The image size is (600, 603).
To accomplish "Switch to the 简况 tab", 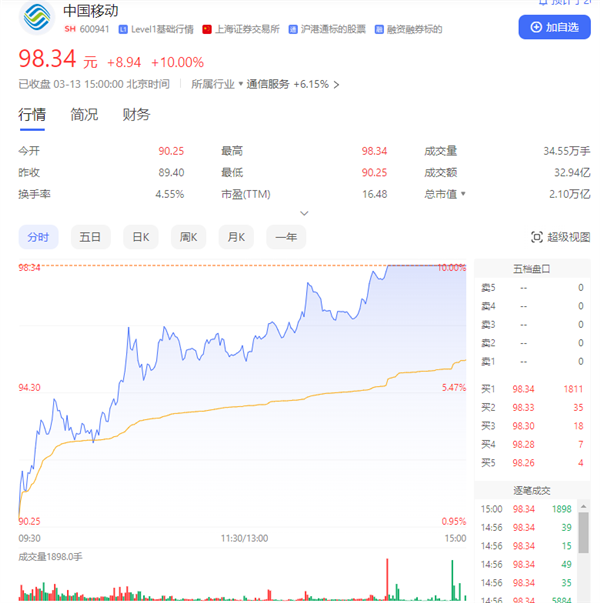I will coord(84,115).
